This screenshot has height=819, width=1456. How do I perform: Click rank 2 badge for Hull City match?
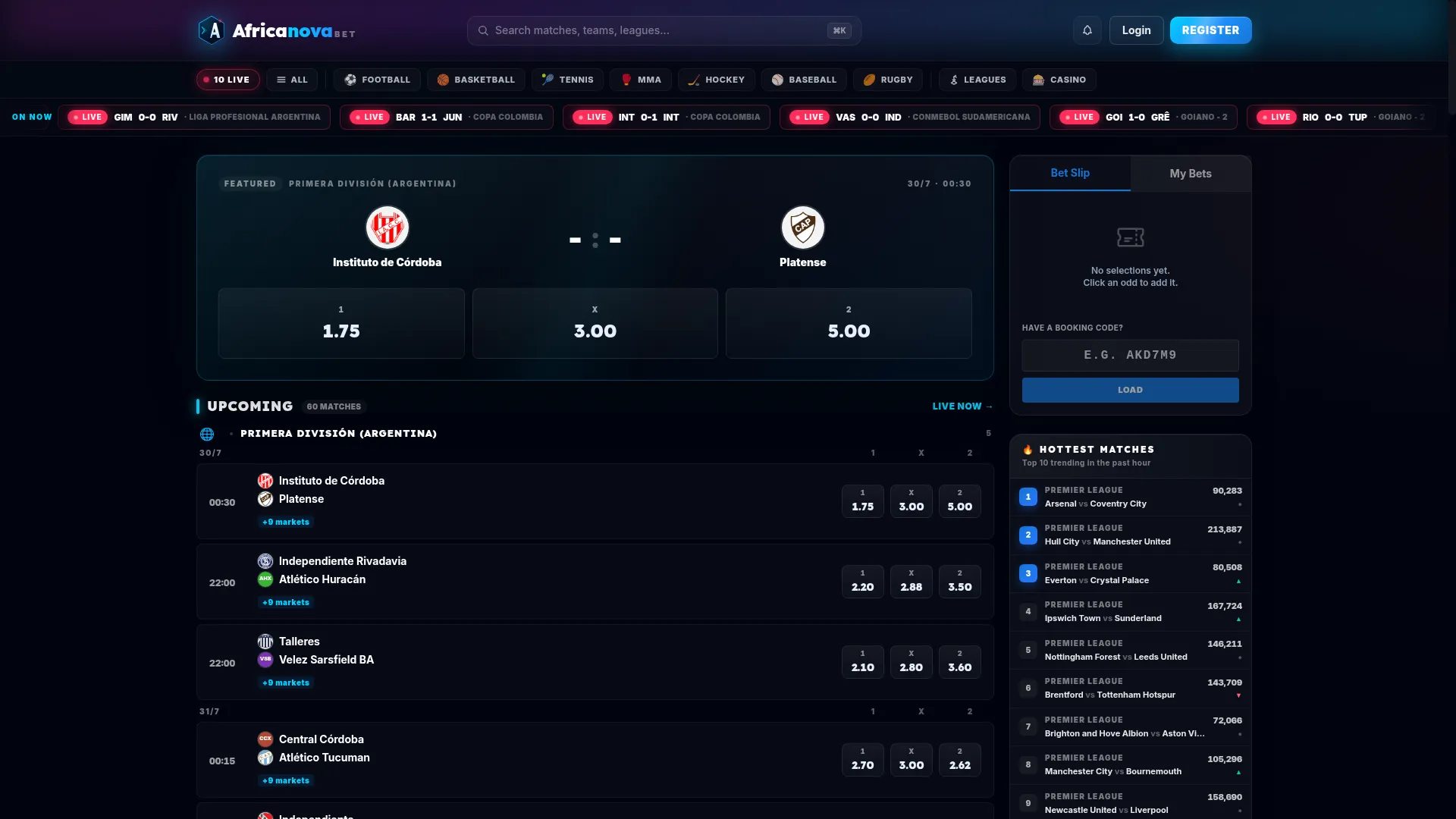(x=1028, y=535)
